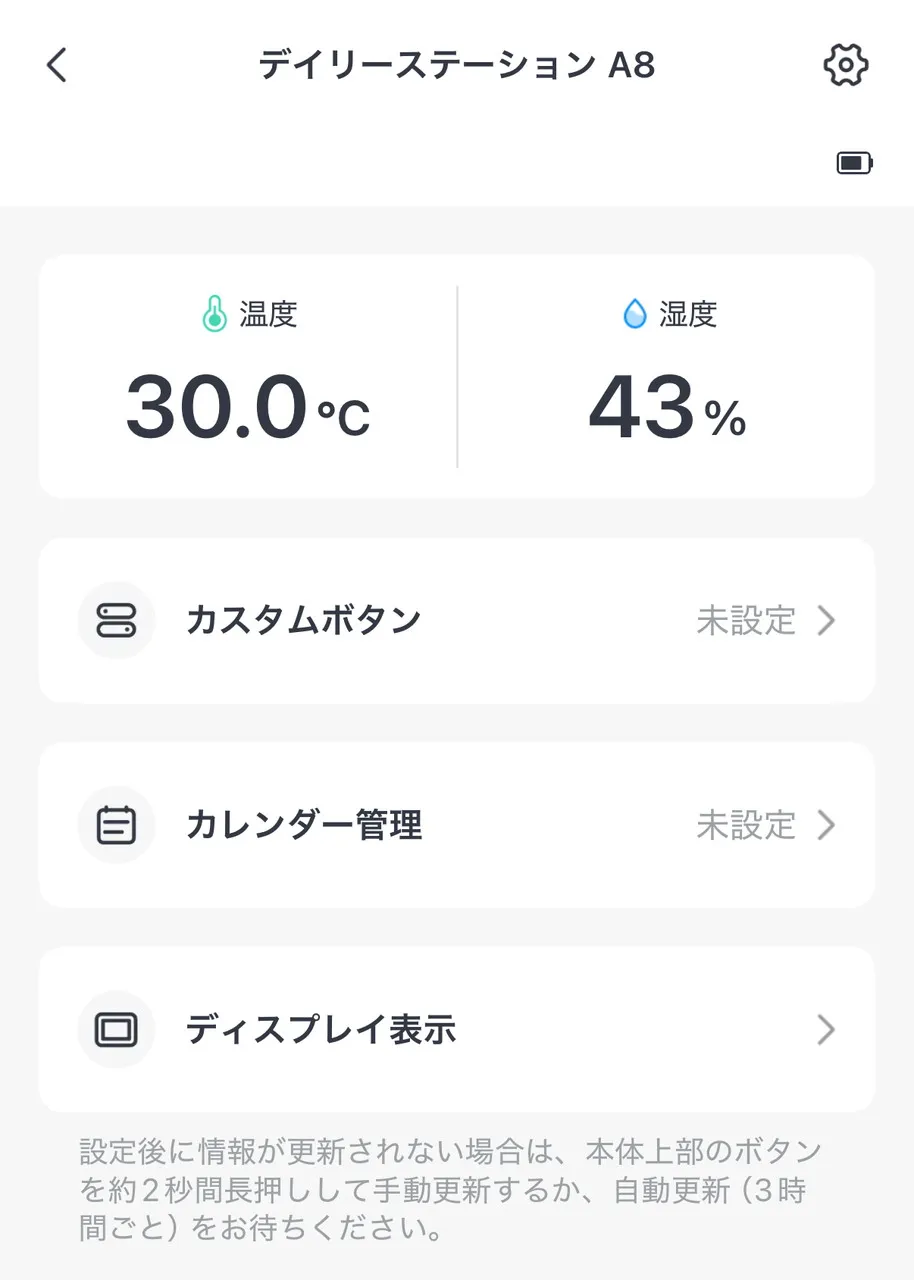Tap the blue humidity droplet icon

(634, 316)
